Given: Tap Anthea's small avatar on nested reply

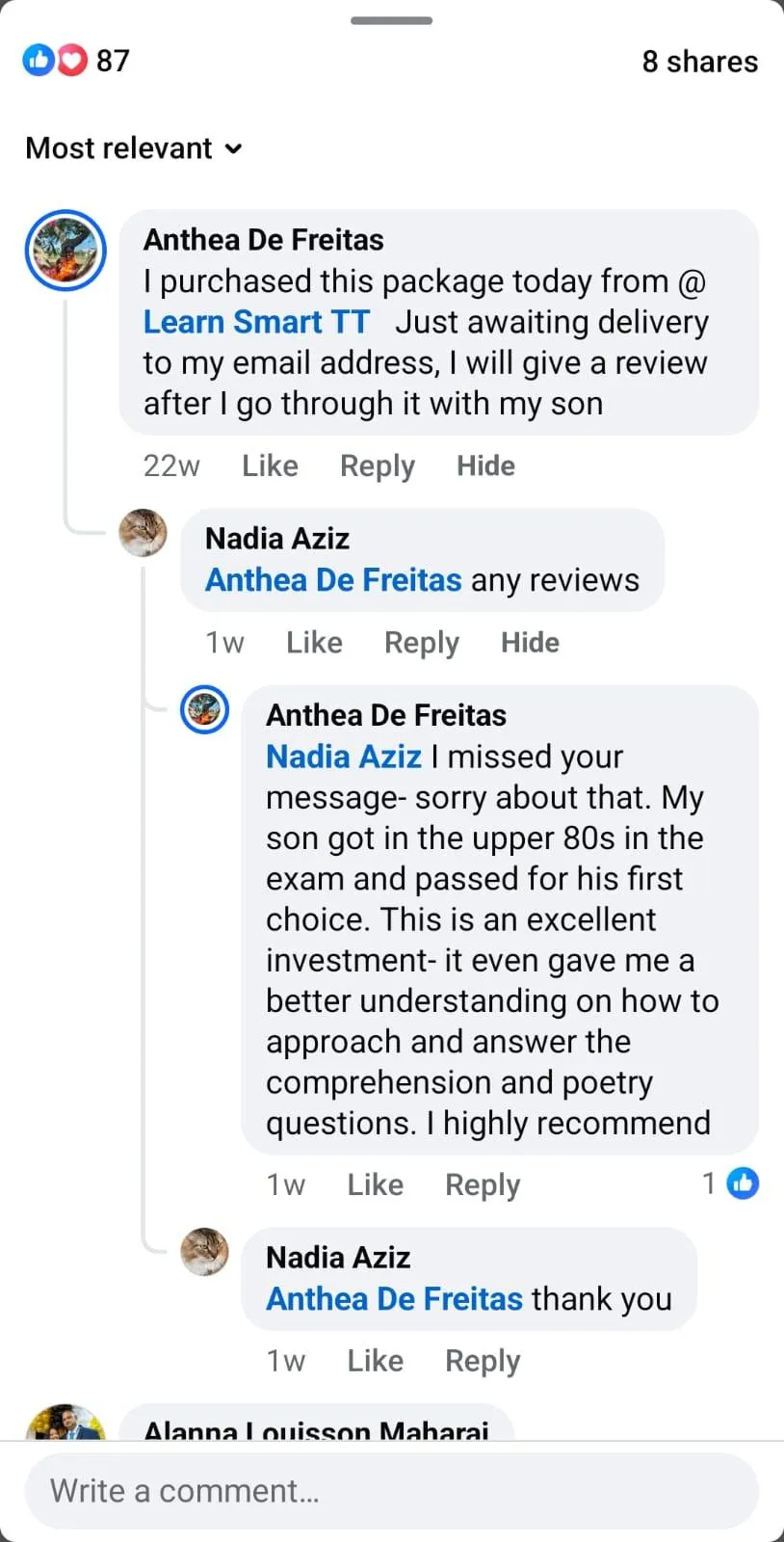Looking at the screenshot, I should 205,710.
